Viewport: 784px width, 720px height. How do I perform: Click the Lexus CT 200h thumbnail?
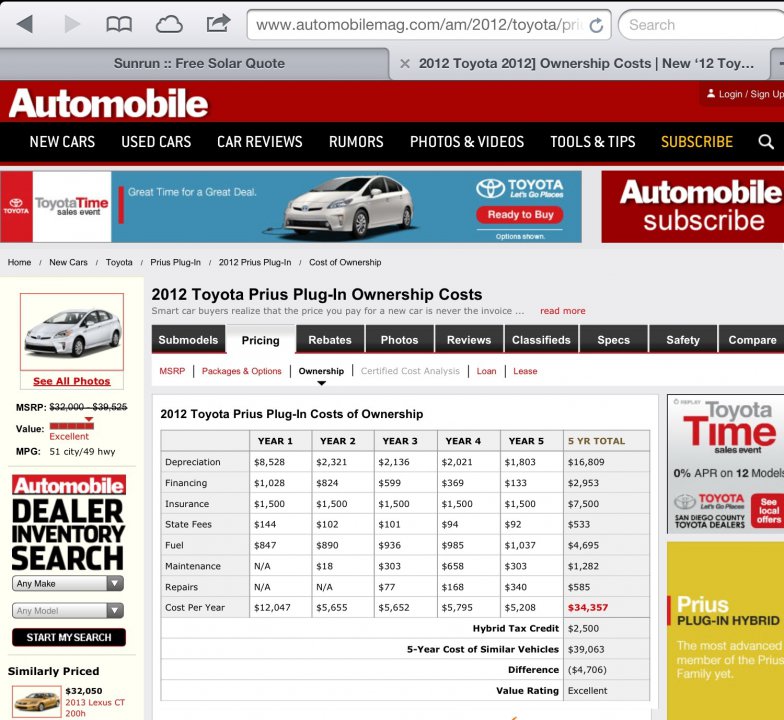(x=36, y=702)
